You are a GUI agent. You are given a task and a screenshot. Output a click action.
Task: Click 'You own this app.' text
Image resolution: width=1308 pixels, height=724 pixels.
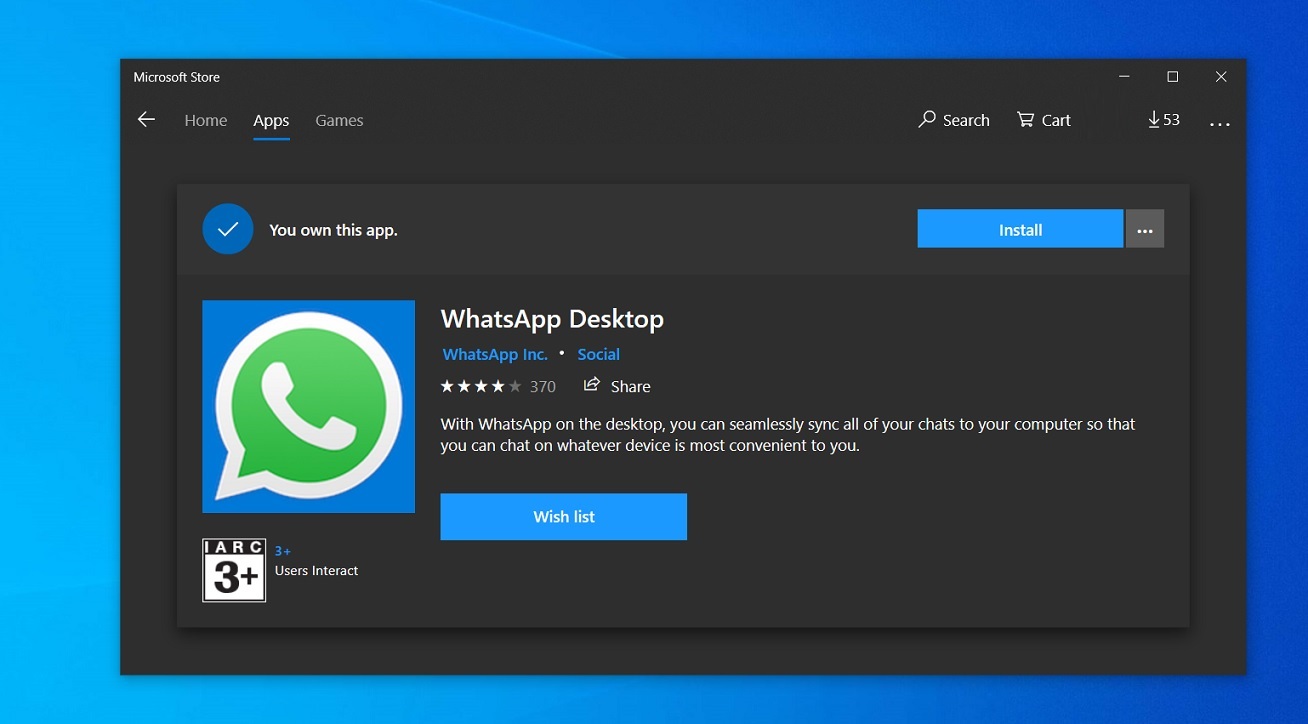[333, 230]
